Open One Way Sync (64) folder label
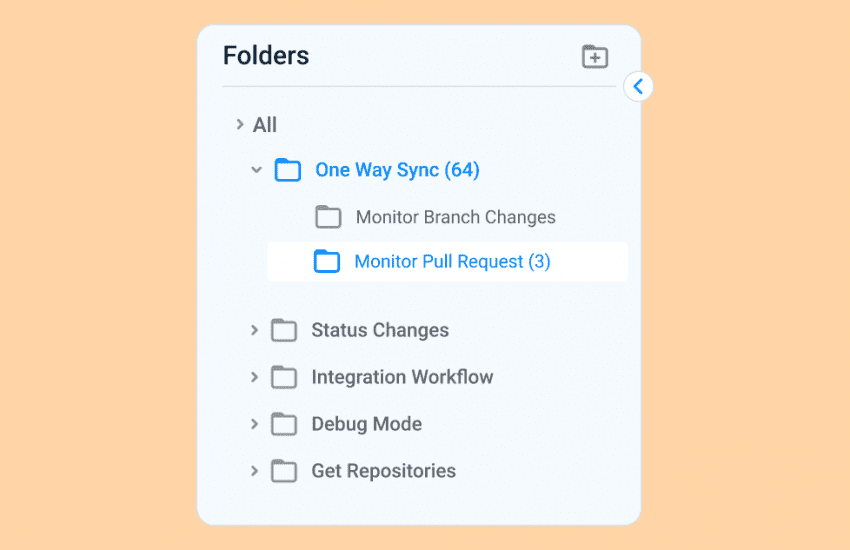850x550 pixels. 397,170
